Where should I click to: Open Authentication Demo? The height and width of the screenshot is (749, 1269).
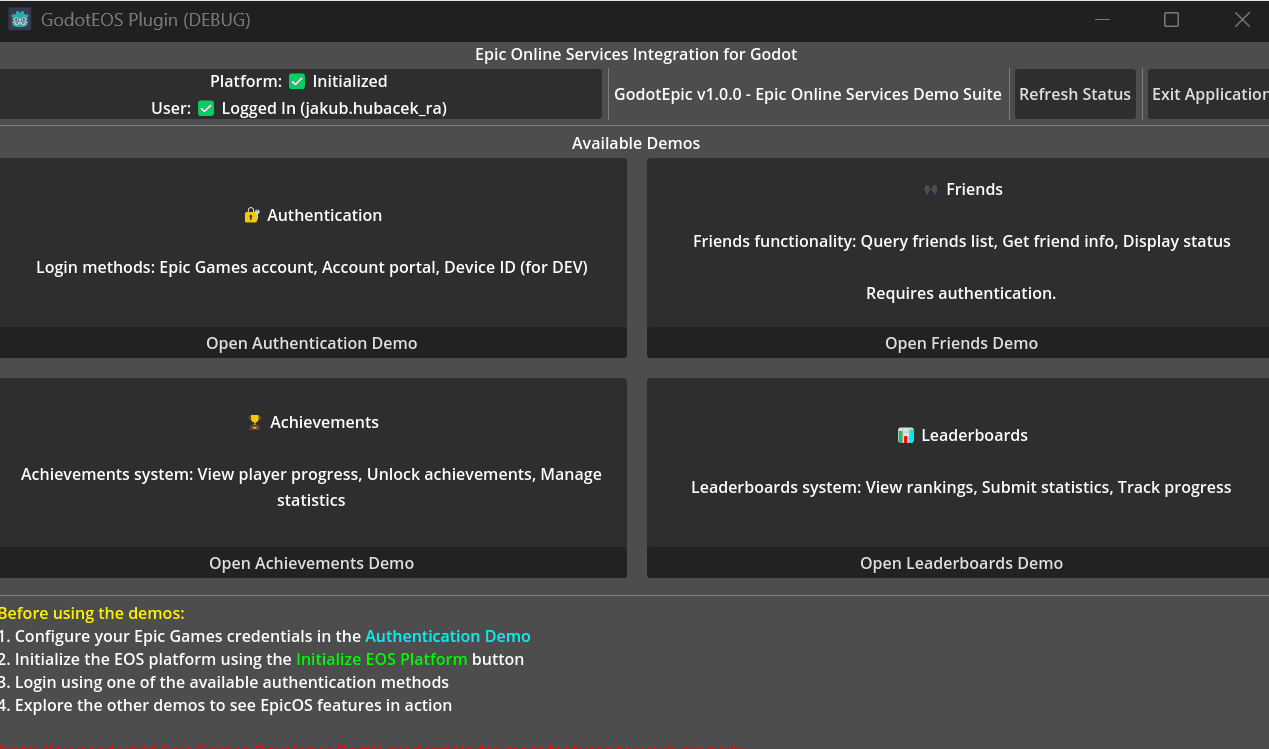tap(312, 343)
